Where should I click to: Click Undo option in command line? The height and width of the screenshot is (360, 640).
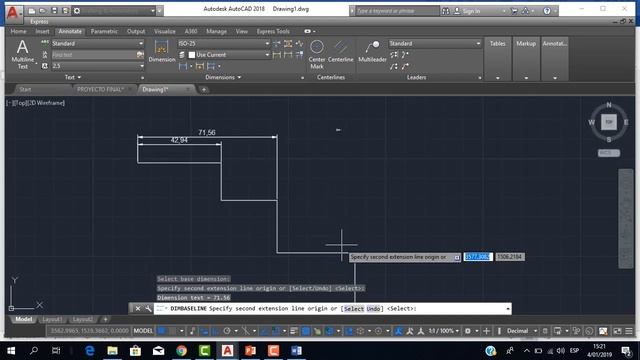373,309
